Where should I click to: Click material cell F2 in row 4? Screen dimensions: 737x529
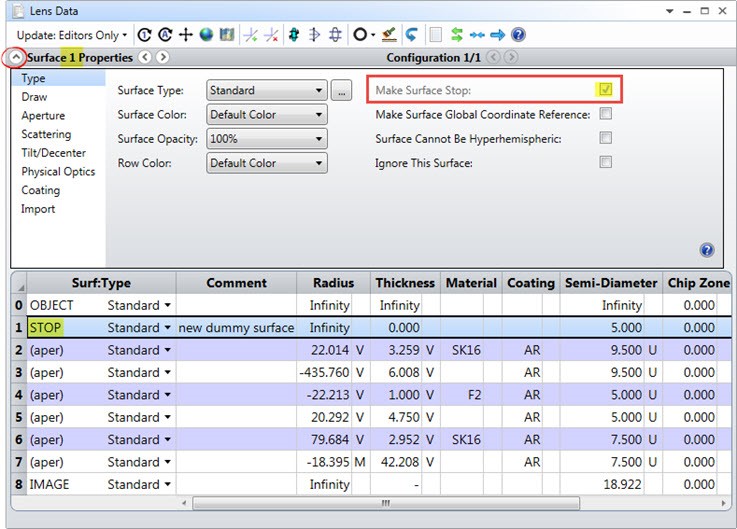coord(474,395)
